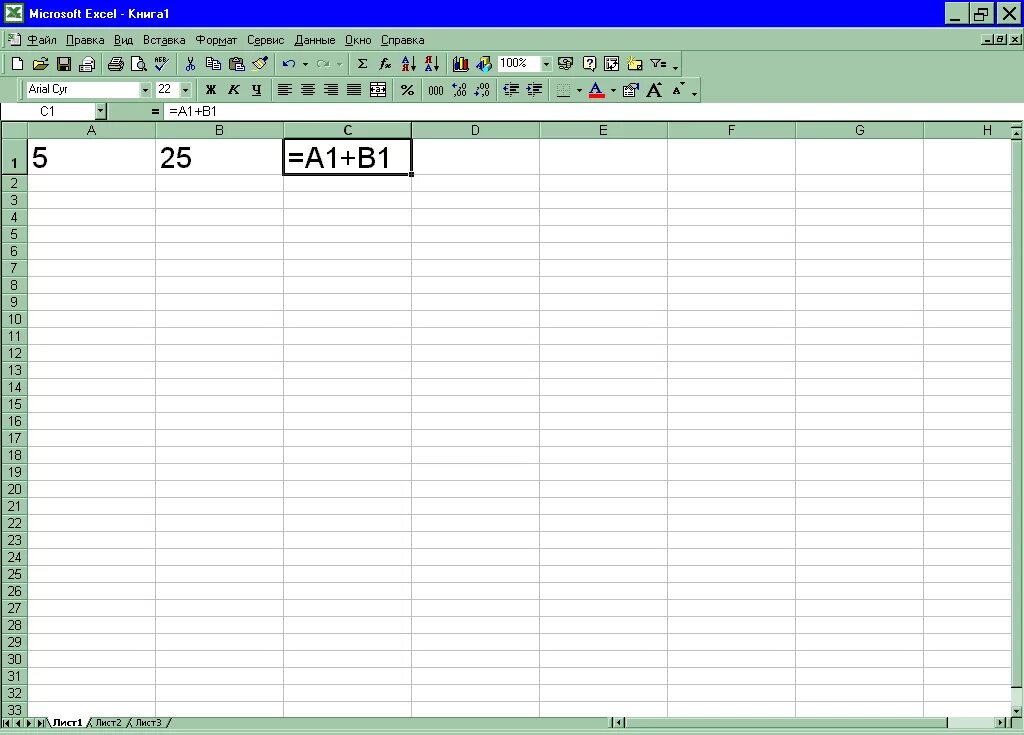Expand more Standard toolbar buttons

676,65
